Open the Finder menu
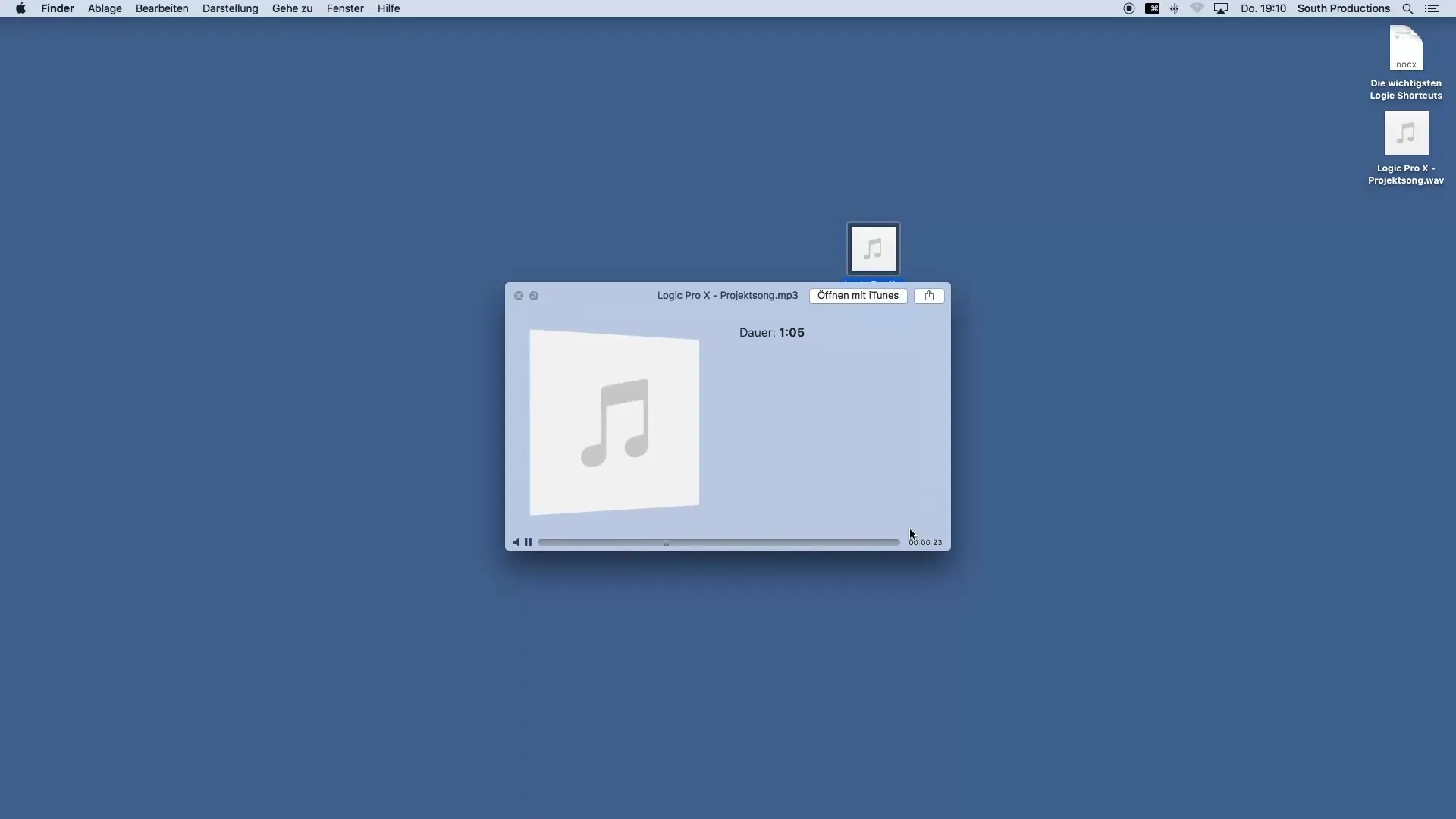This screenshot has height=819, width=1456. click(x=58, y=8)
